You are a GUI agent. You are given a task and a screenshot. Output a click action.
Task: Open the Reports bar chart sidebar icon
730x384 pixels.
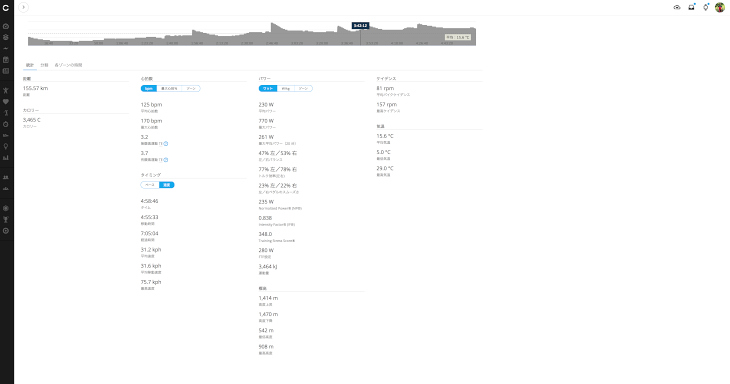pyautogui.click(x=6, y=158)
